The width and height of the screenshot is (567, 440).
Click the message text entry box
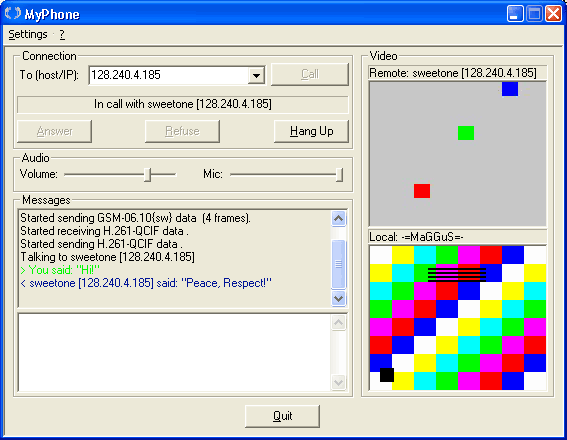point(174,353)
